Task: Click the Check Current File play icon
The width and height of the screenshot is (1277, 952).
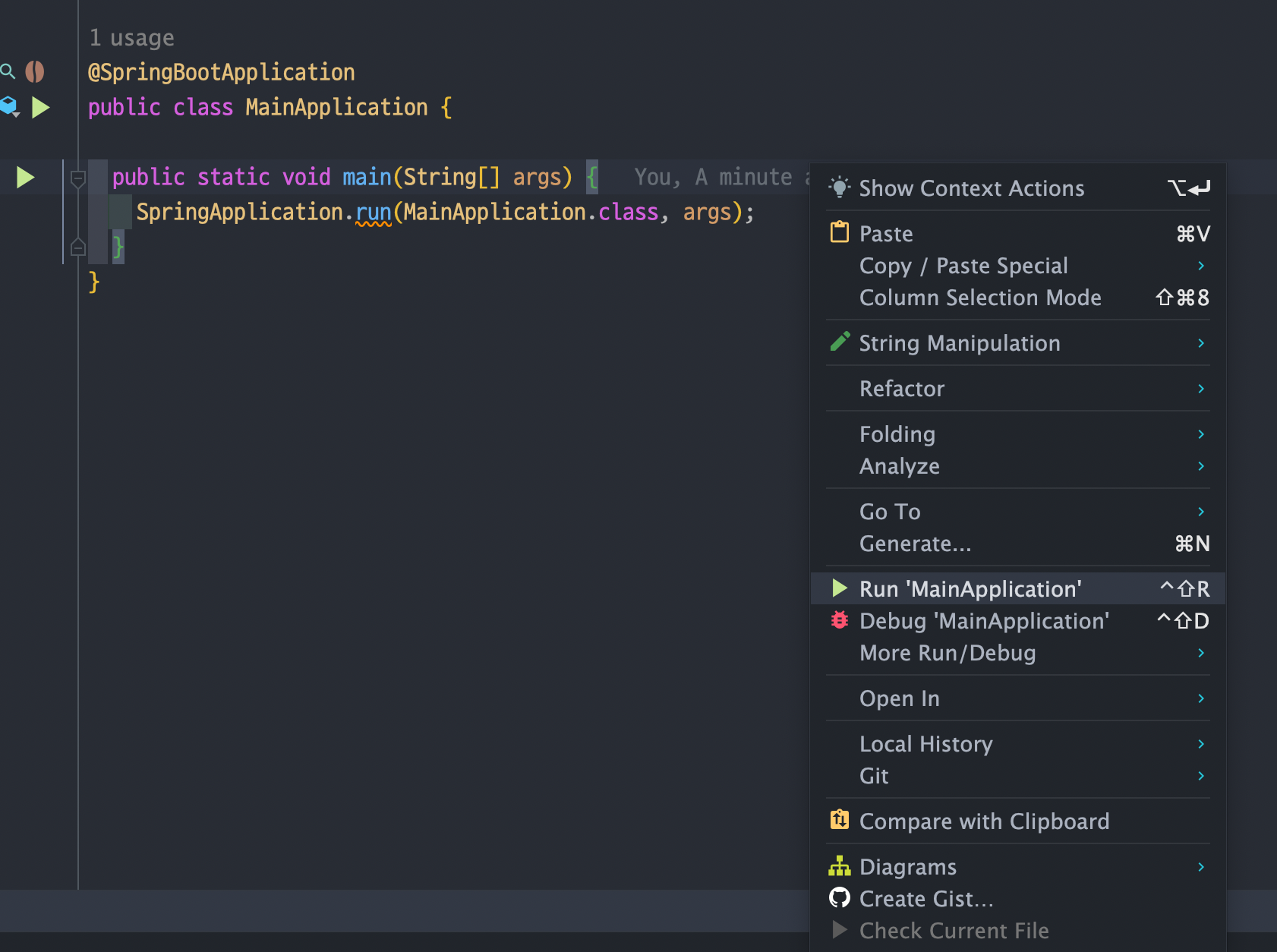Action: pyautogui.click(x=839, y=930)
